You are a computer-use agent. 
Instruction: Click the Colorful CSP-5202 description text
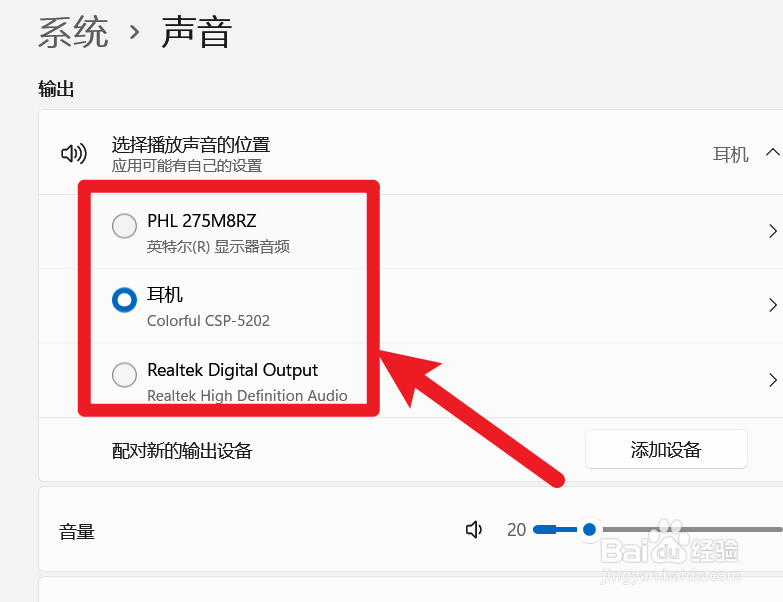[x=208, y=320]
